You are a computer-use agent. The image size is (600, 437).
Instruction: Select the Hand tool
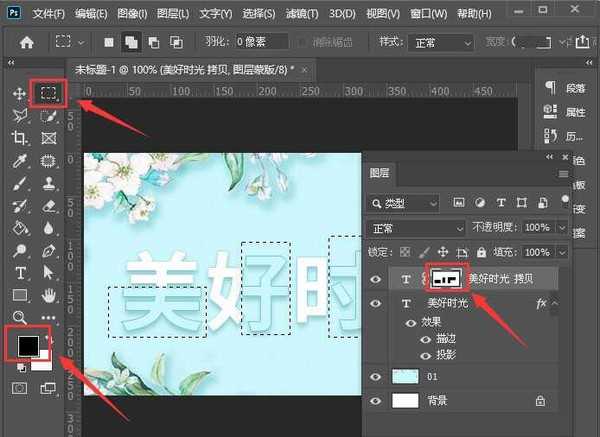[x=48, y=295]
